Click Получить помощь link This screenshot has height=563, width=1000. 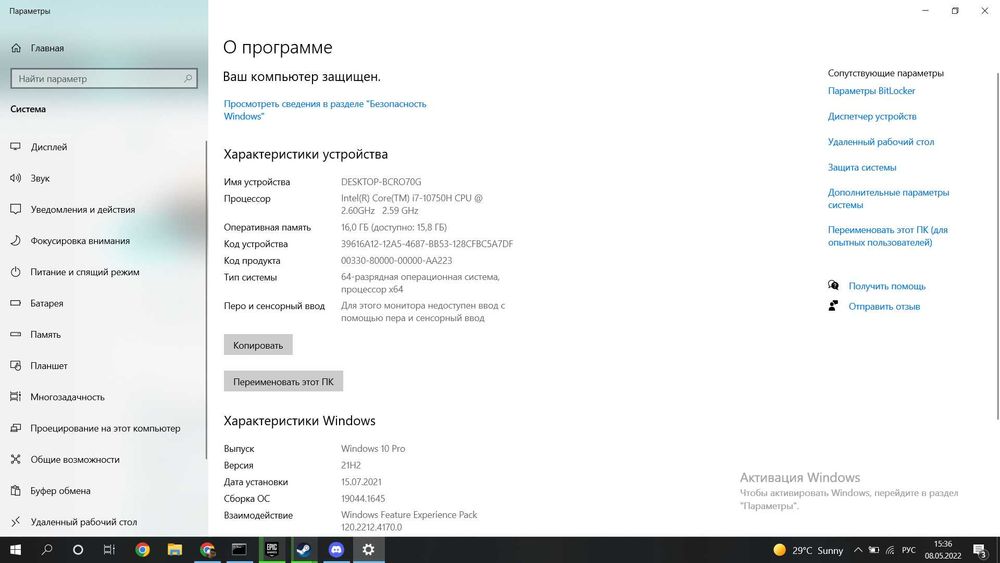(886, 286)
